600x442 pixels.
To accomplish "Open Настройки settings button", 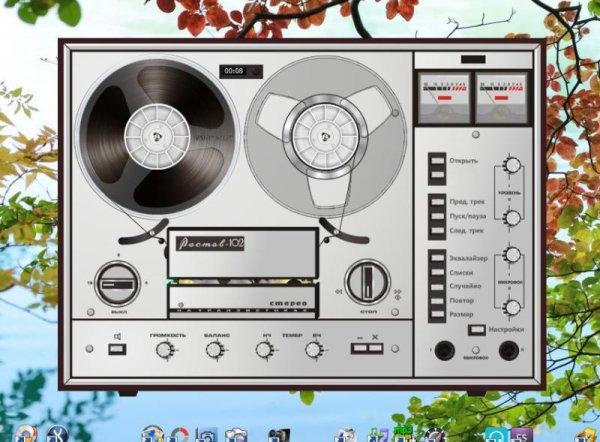I will pos(477,330).
